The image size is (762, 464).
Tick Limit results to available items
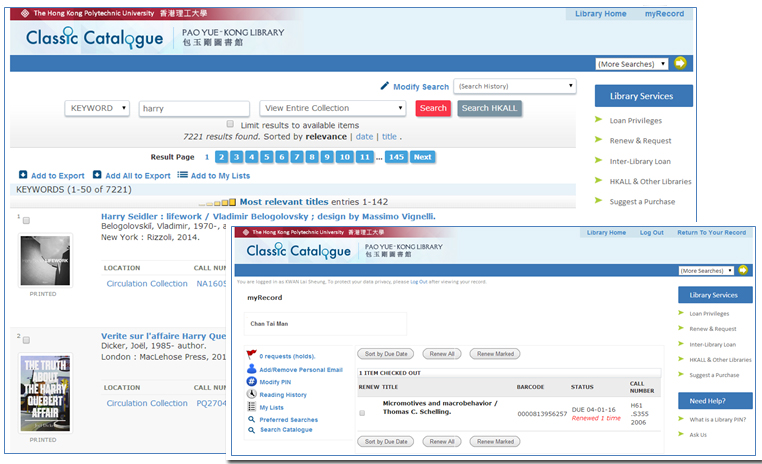pos(230,124)
